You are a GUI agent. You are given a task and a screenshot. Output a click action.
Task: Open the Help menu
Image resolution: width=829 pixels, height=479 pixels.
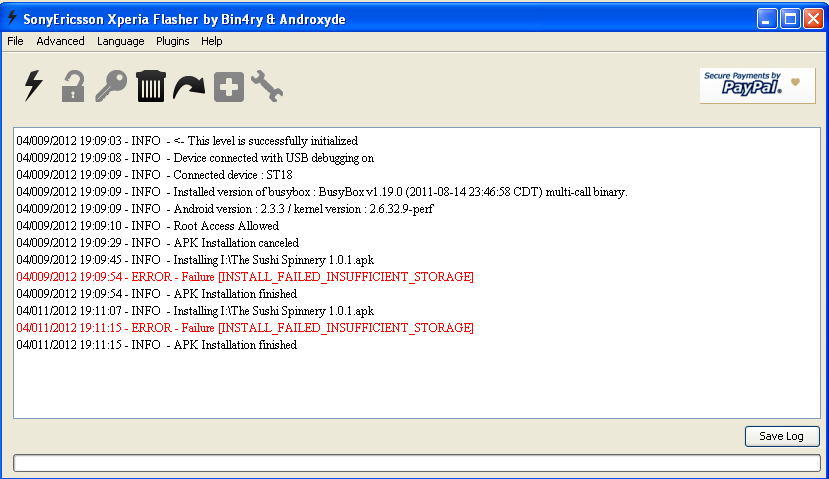pyautogui.click(x=211, y=41)
